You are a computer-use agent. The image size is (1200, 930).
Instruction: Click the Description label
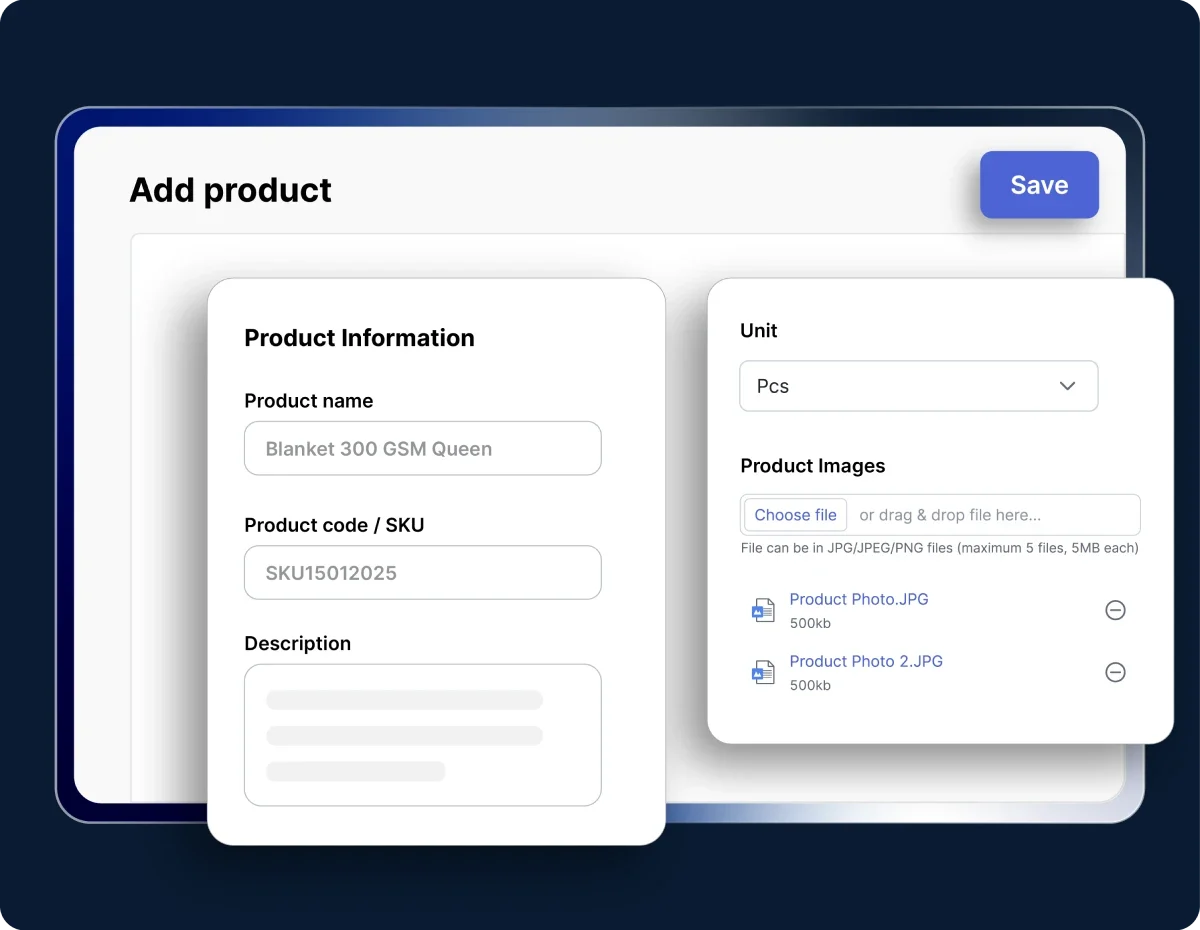(x=297, y=643)
